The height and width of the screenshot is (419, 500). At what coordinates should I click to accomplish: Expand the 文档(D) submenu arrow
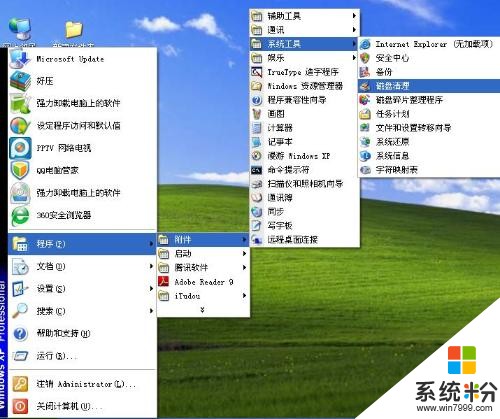151,266
